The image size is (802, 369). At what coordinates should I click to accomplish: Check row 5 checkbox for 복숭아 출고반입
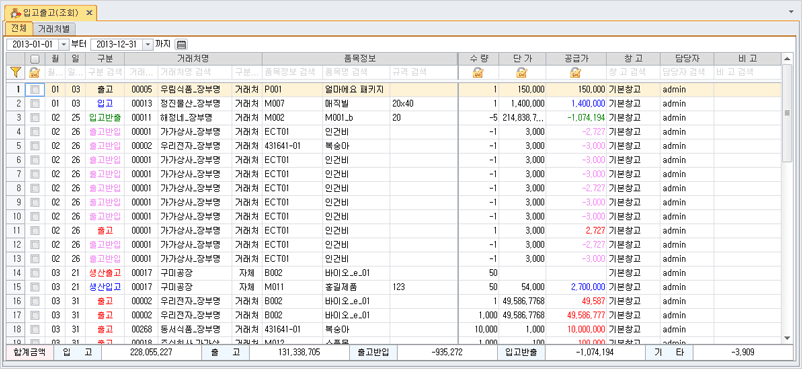35,146
